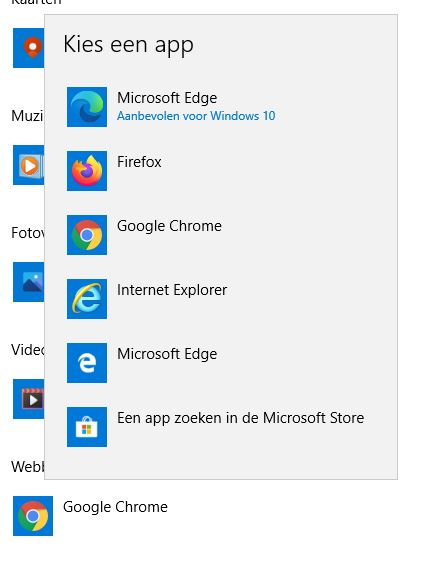Open the Microsoft Store bag icon
The width and height of the screenshot is (427, 563).
pos(87,427)
